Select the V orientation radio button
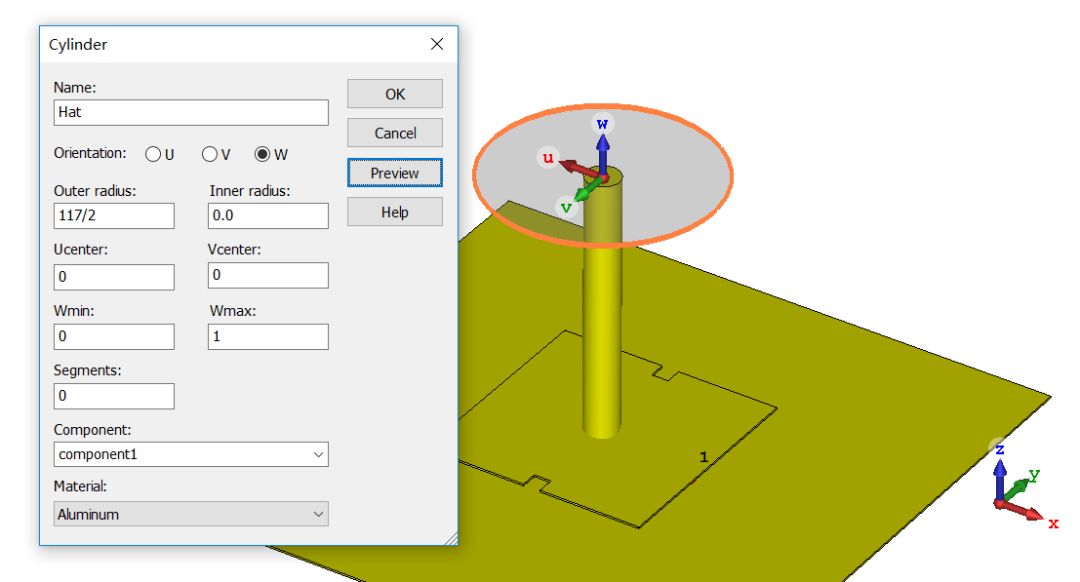Image resolution: width=1080 pixels, height=582 pixels. coord(209,154)
